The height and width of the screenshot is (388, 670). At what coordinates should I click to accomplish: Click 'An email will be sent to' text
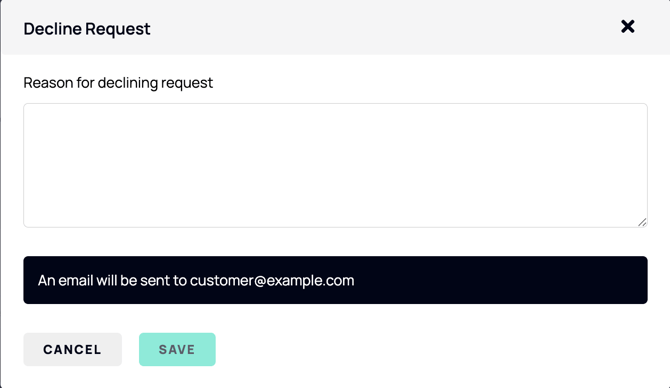coord(112,280)
